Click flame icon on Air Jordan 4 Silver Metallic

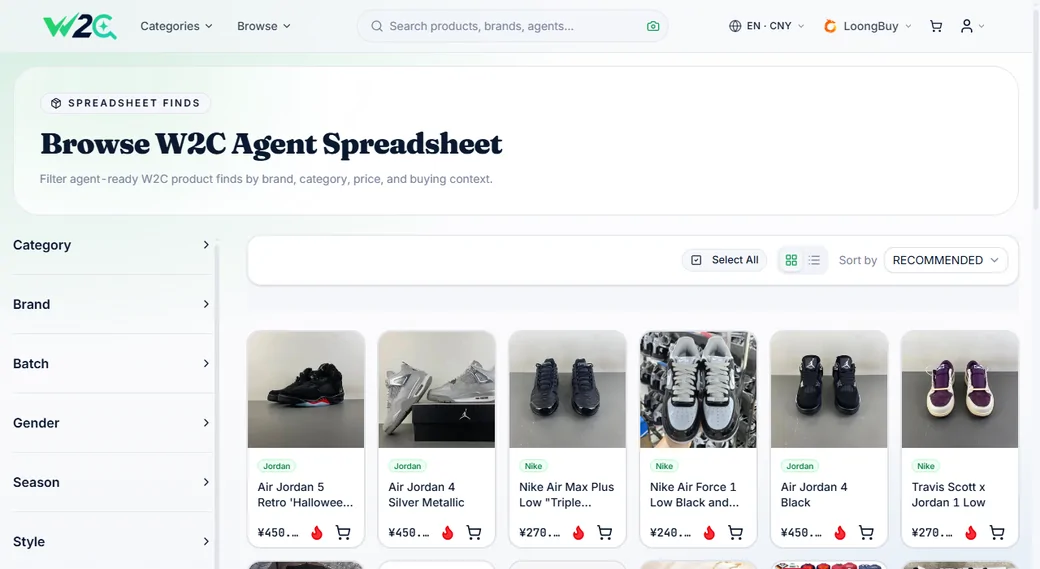point(448,533)
